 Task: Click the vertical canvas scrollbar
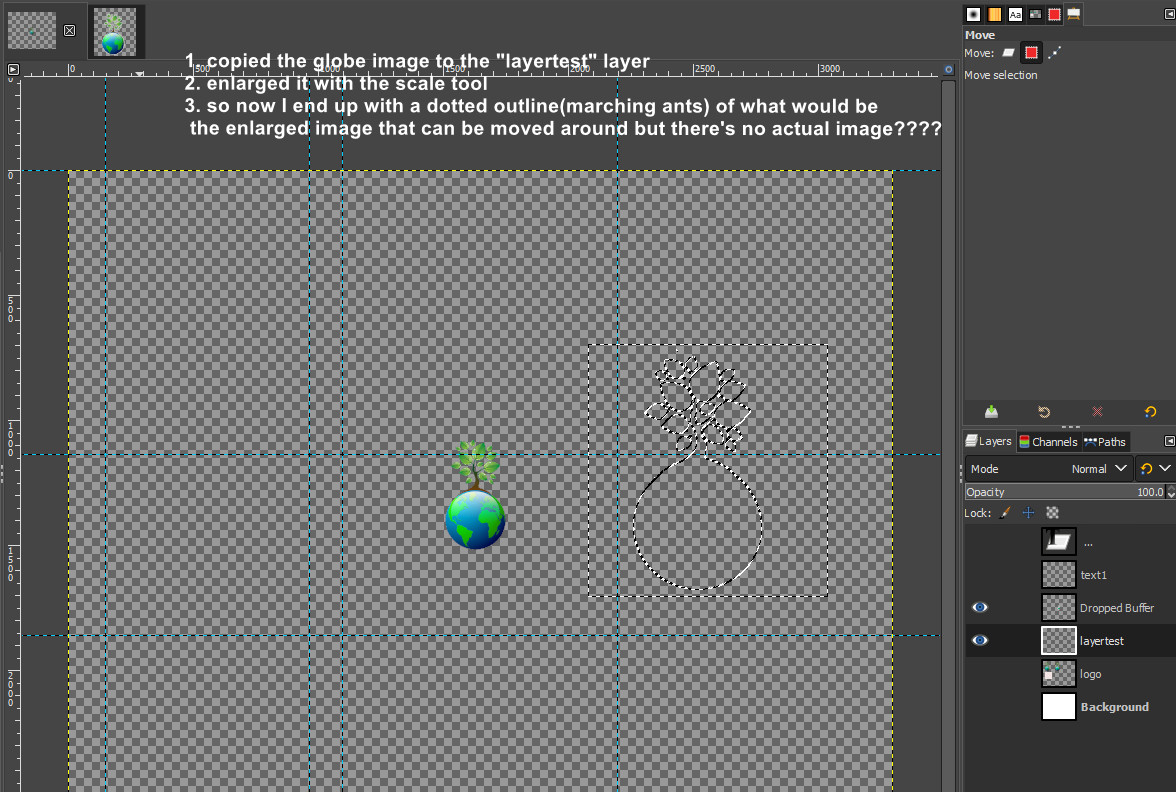point(948,435)
